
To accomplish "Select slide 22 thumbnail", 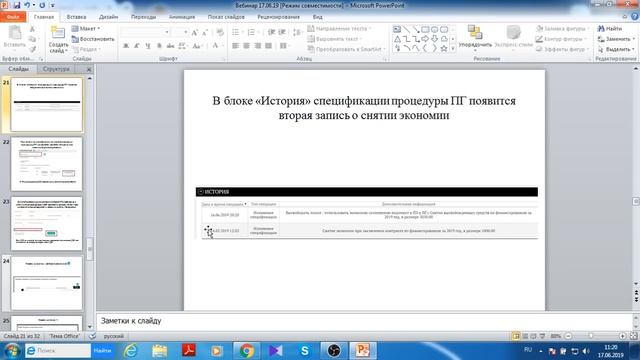I will (47, 164).
